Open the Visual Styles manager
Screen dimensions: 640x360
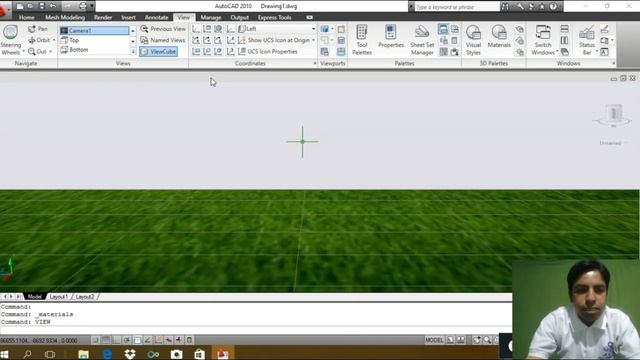pyautogui.click(x=473, y=40)
